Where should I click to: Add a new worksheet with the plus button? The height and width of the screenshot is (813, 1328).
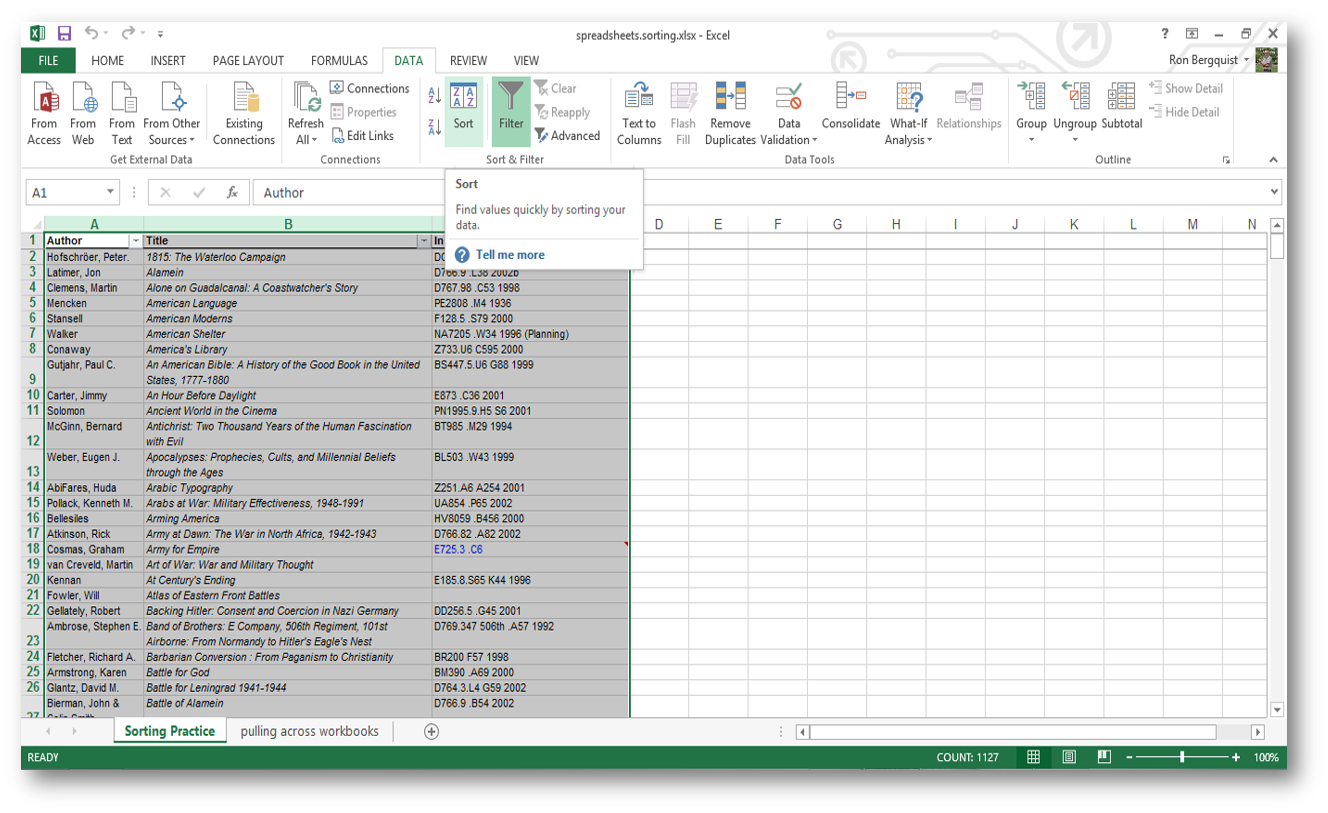click(430, 731)
